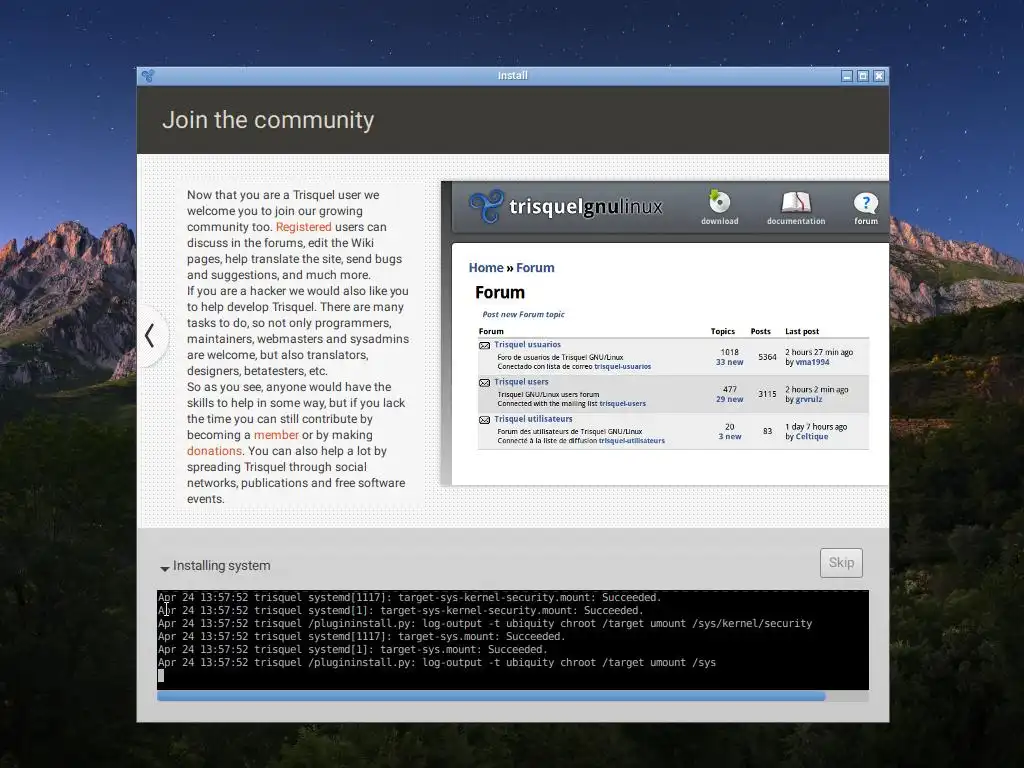Click the 33 new topics link
1024x768 pixels.
tap(729, 362)
